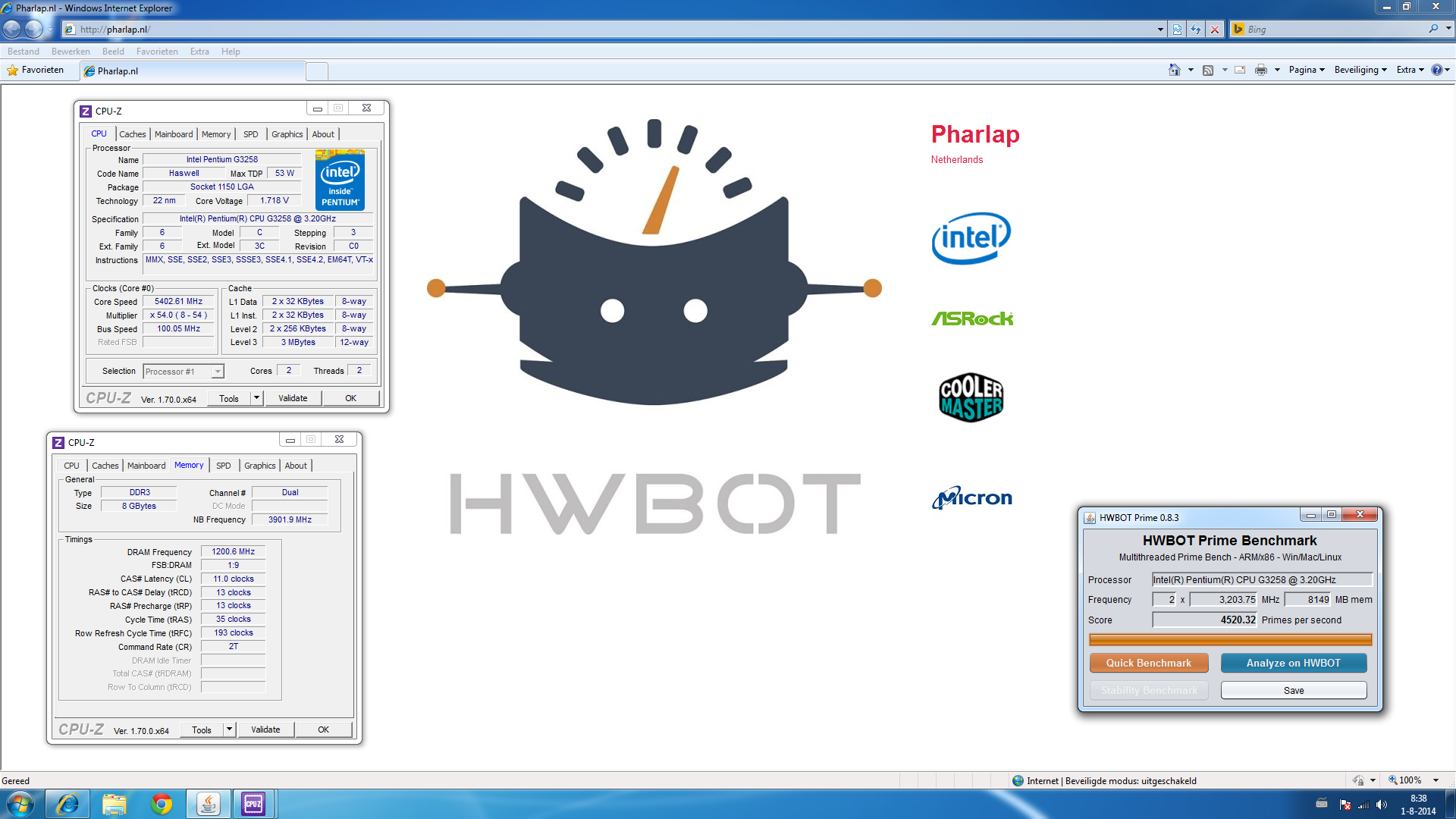Click the Bing search magnifier icon
Image resolution: width=1456 pixels, height=819 pixels.
point(1432,29)
